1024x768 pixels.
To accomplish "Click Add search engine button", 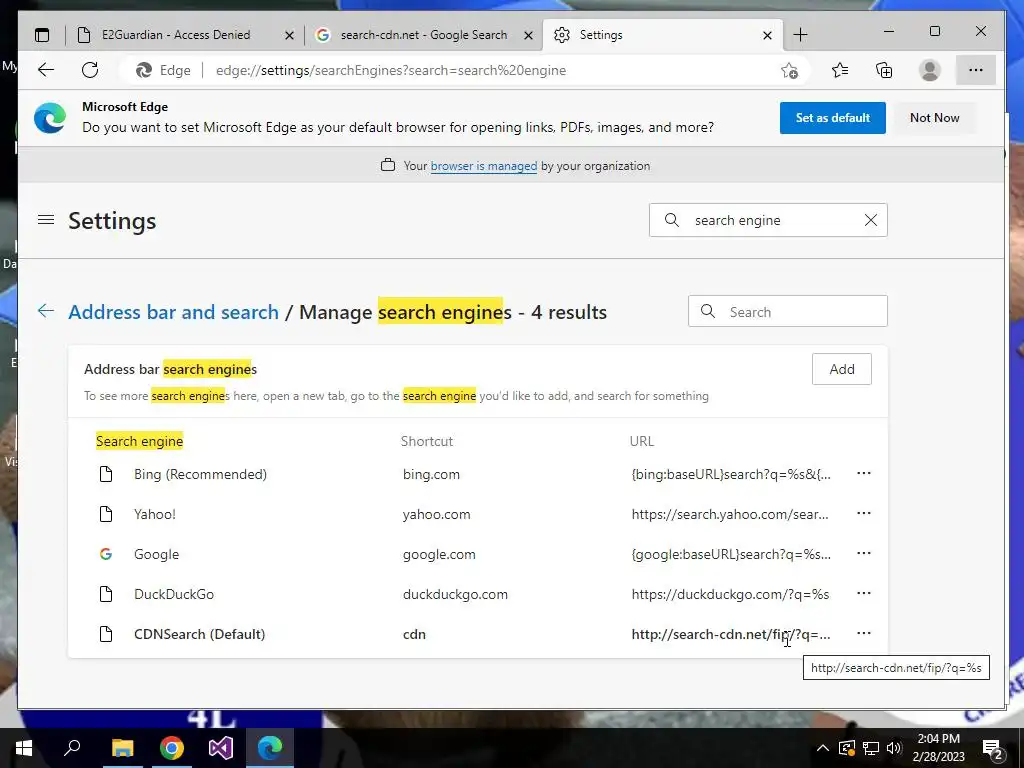I will 842,369.
